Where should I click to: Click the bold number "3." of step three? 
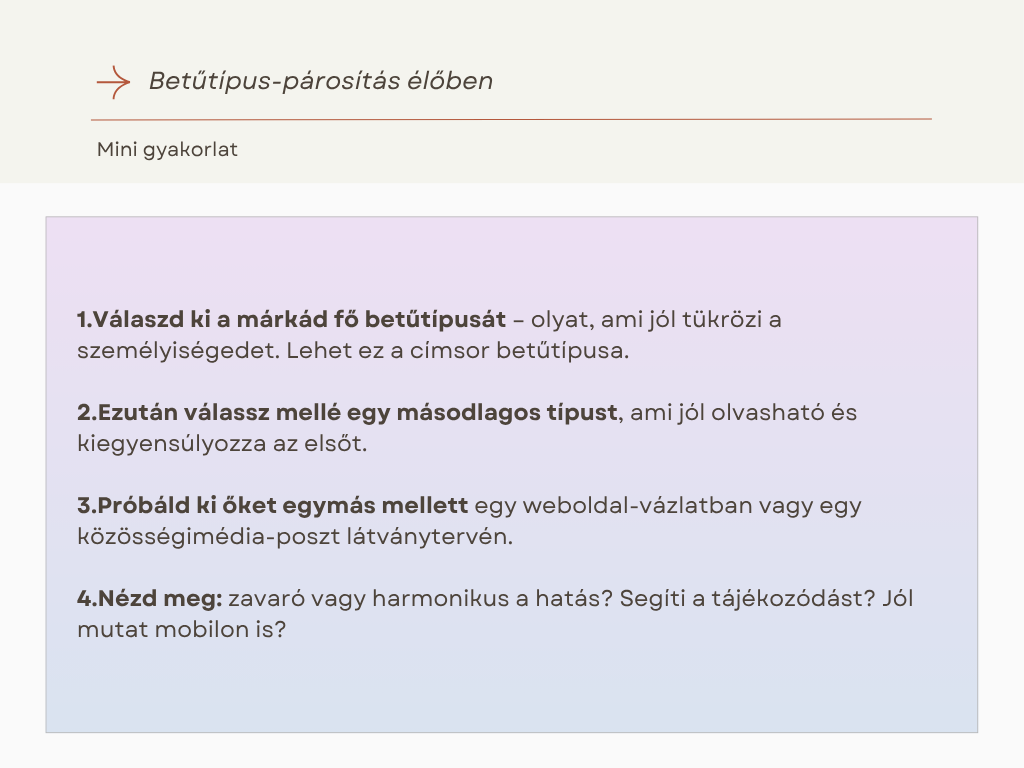pyautogui.click(x=86, y=505)
